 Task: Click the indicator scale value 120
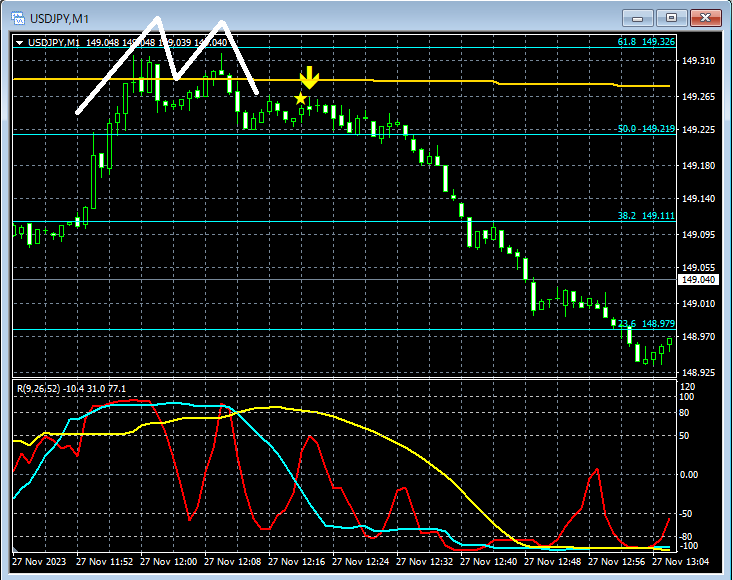coord(688,387)
